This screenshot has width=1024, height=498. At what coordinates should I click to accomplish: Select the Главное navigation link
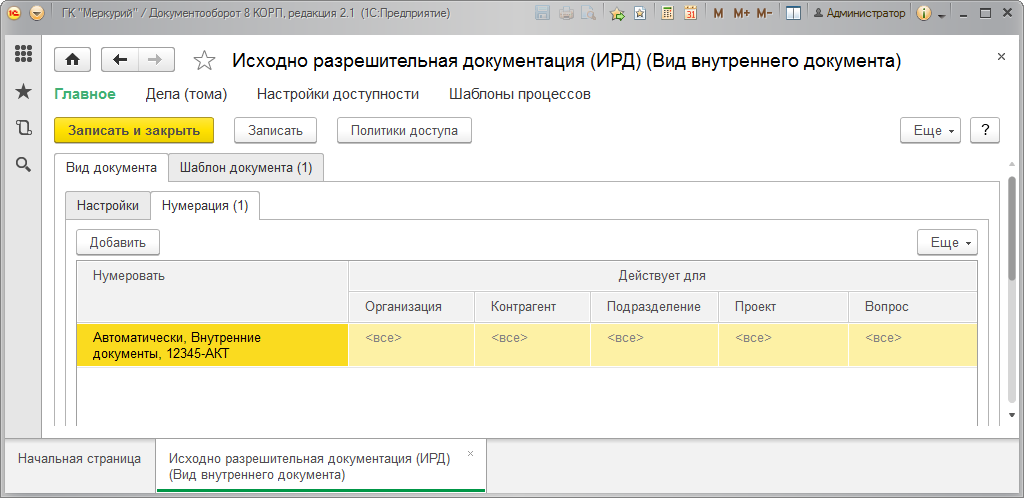(85, 94)
